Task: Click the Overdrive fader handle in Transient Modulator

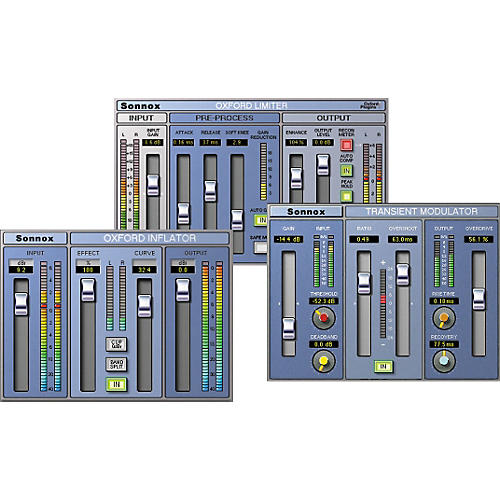Action: click(479, 299)
